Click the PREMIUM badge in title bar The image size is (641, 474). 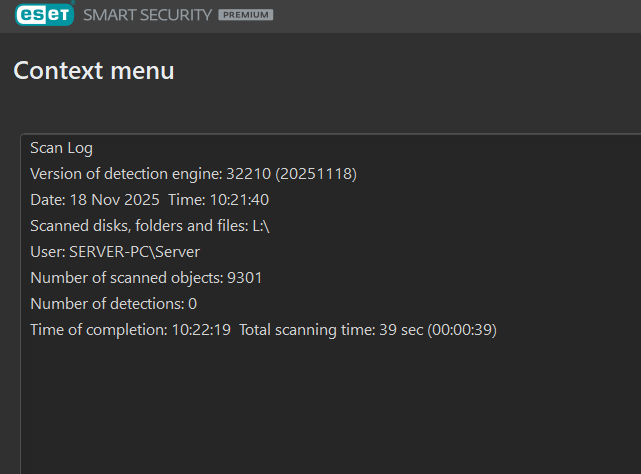pyautogui.click(x=245, y=16)
